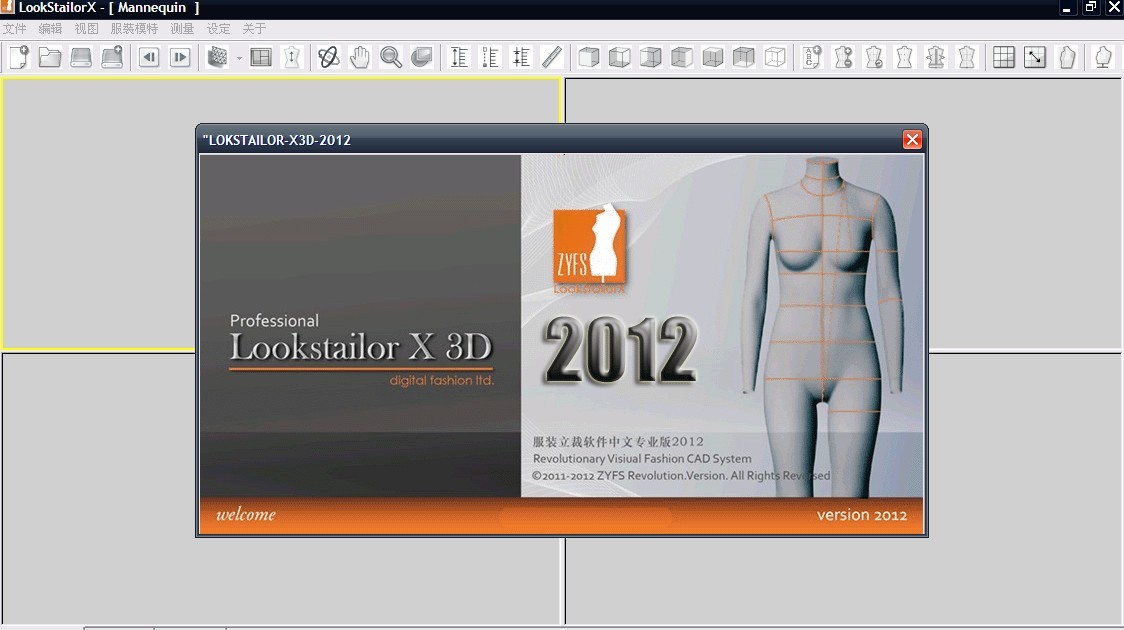This screenshot has height=630, width=1124.
Task: Select the magnifier zoom tool
Action: (391, 57)
